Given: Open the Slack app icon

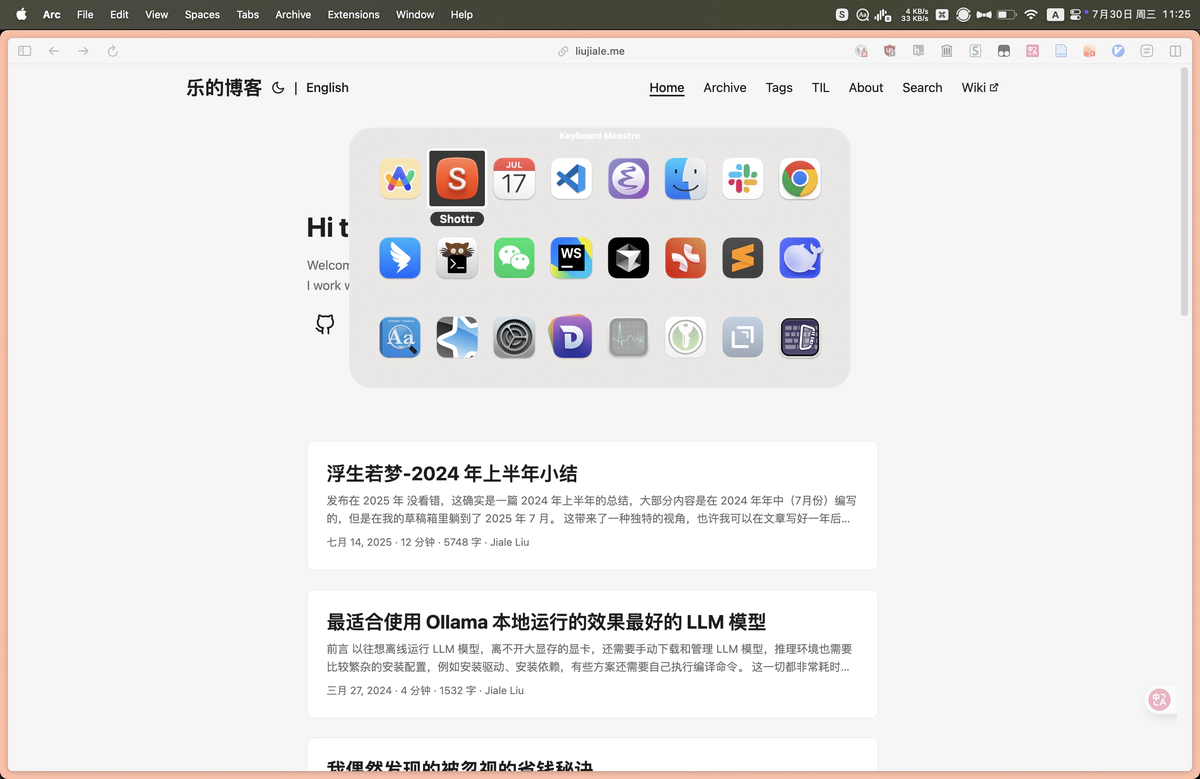Looking at the screenshot, I should point(742,179).
